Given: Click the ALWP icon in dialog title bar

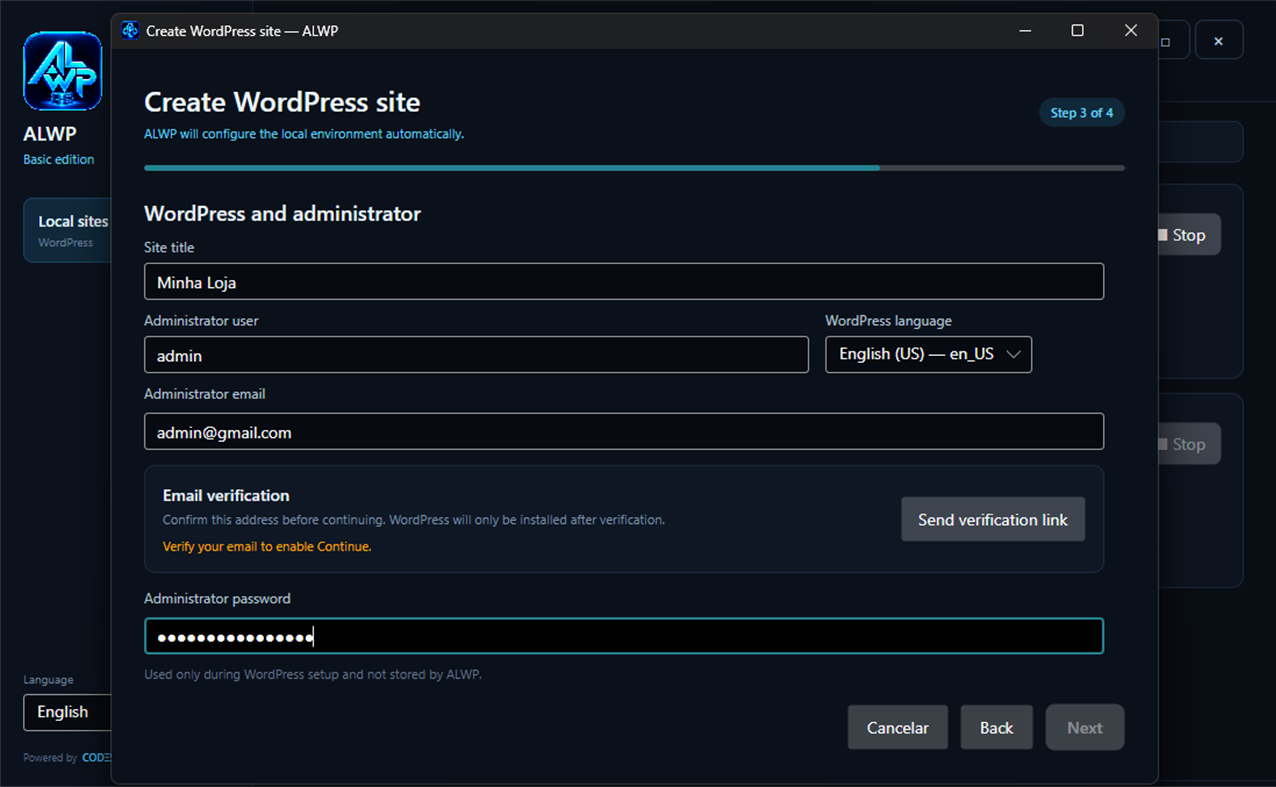Looking at the screenshot, I should (x=130, y=31).
